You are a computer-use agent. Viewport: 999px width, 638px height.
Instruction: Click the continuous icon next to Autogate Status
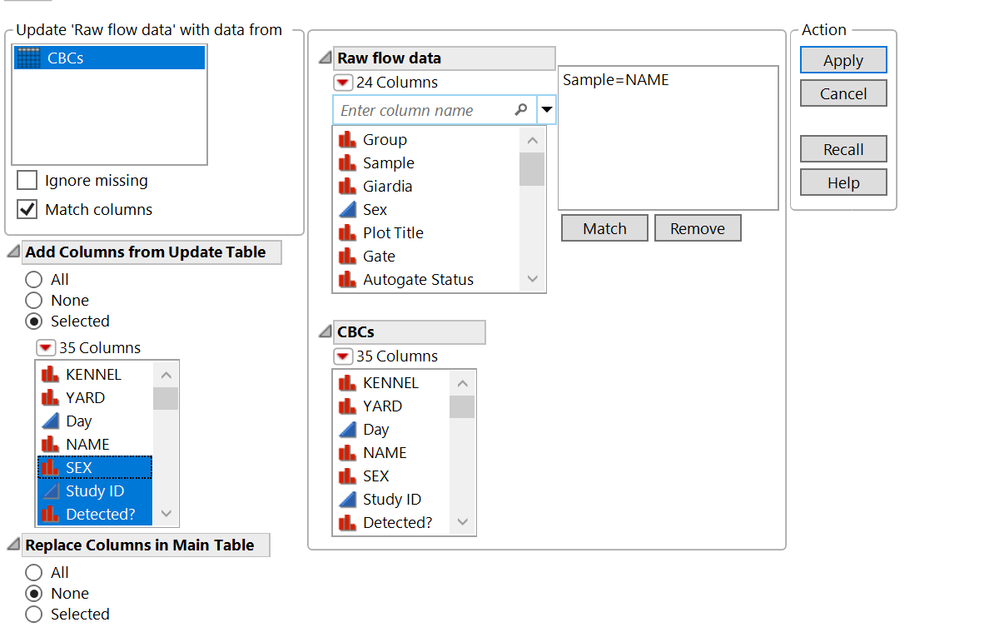[x=346, y=279]
